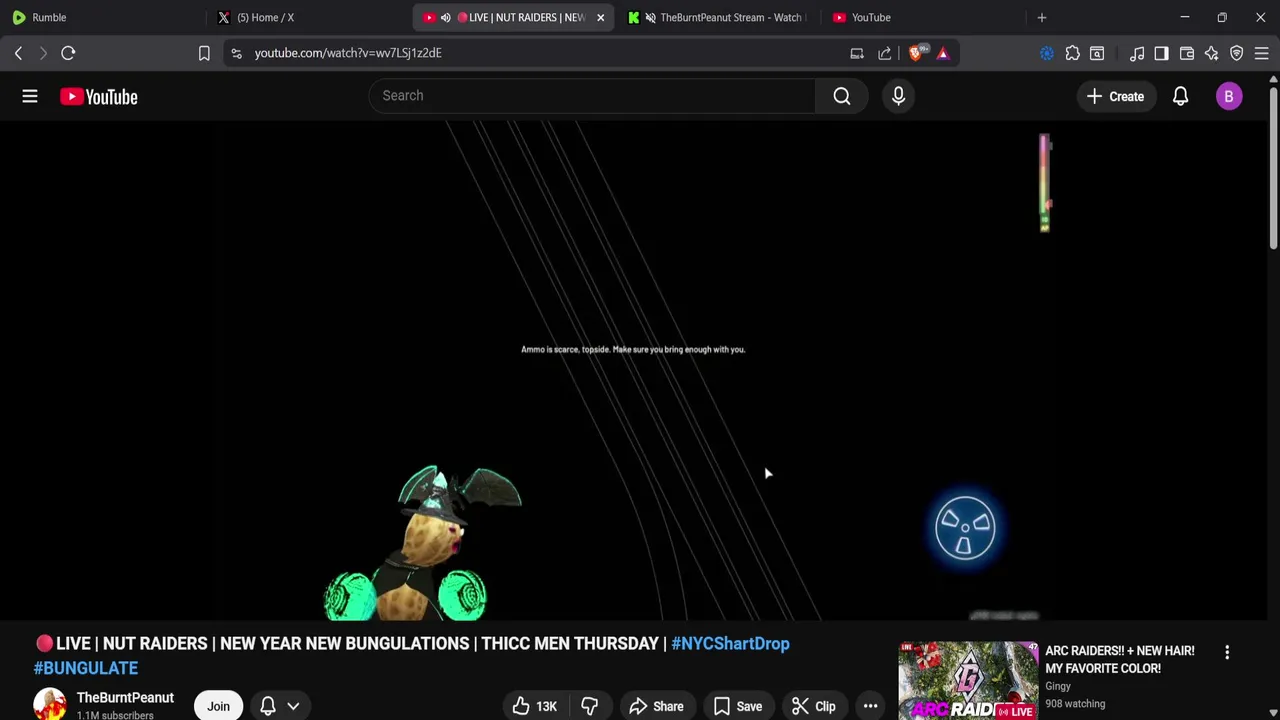Open Brave Shields lion icon
Screen dimensions: 1280x720
(x=916, y=53)
